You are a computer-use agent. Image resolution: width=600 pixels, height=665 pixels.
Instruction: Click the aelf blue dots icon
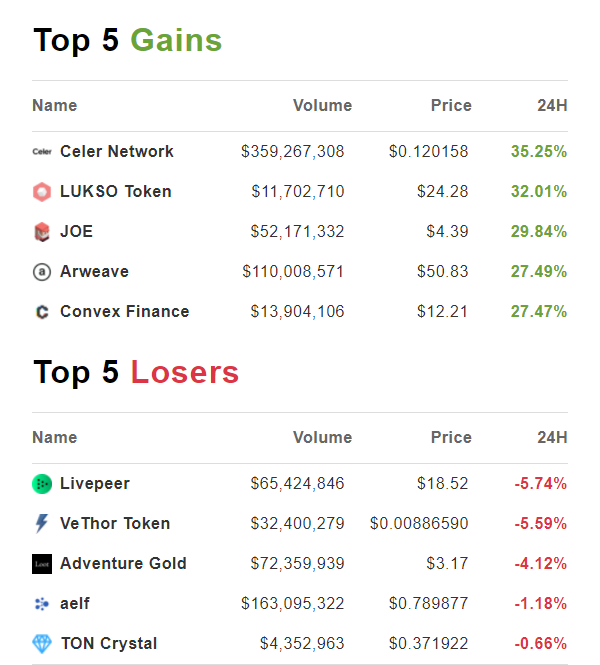(42, 604)
